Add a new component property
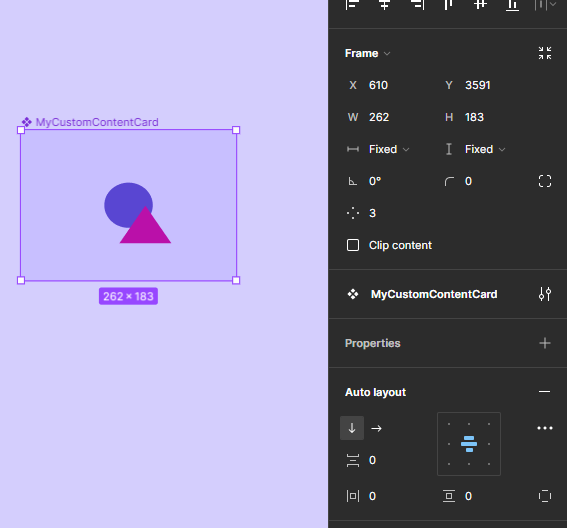This screenshot has width=567, height=528. [545, 343]
